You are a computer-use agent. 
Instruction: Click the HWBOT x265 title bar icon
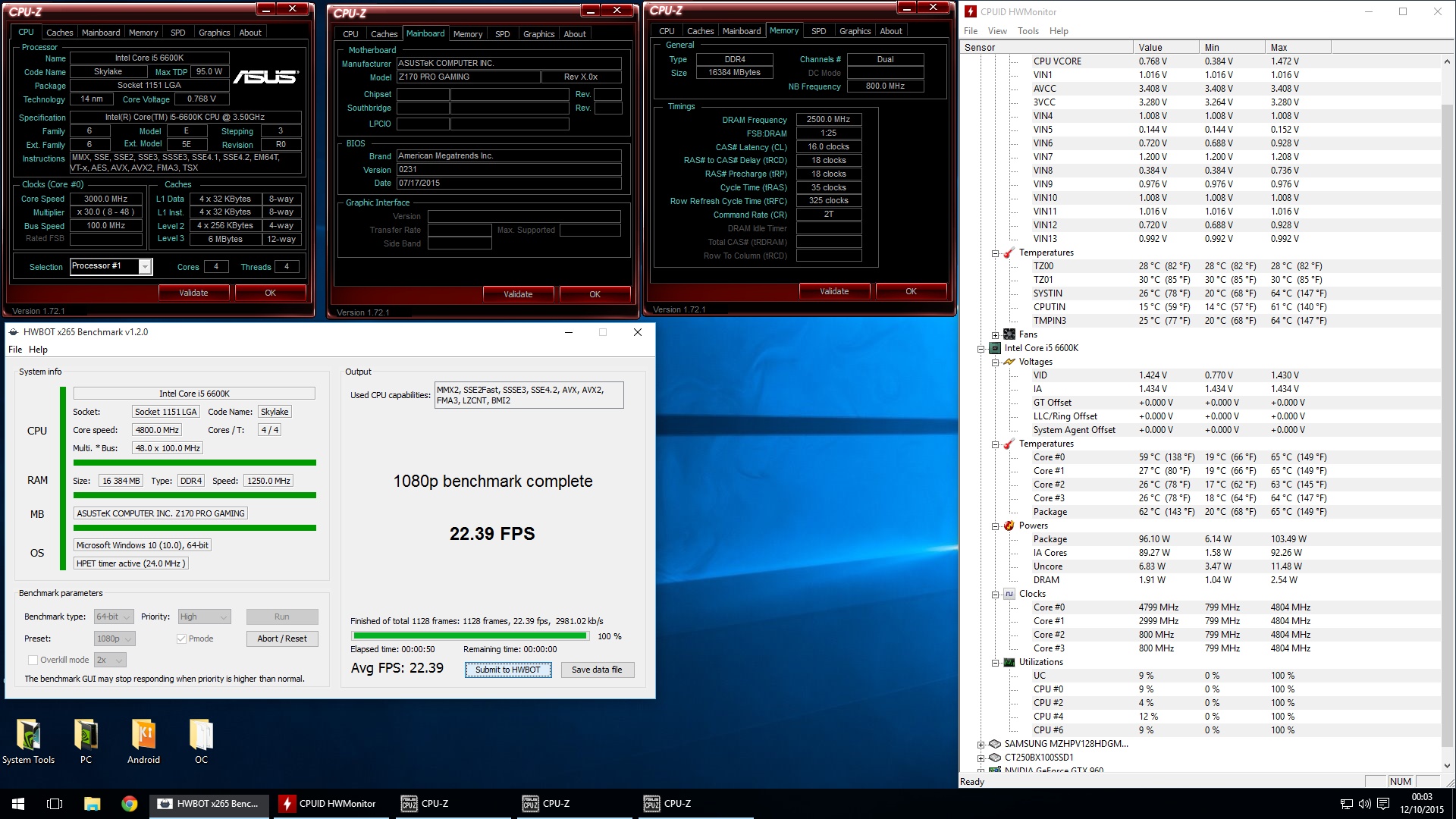point(14,331)
